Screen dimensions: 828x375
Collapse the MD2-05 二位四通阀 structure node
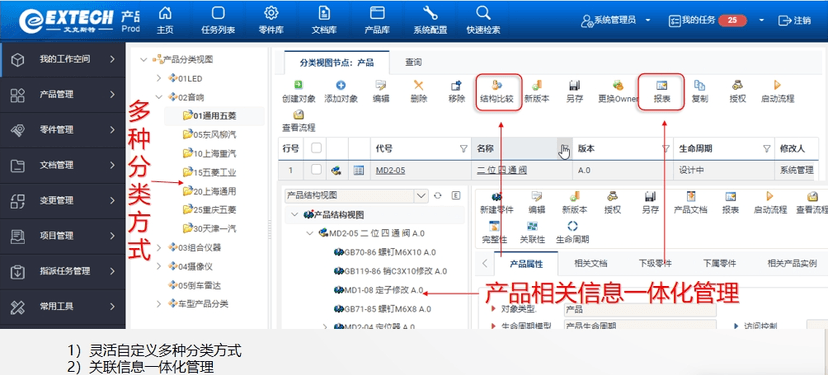[x=310, y=233]
